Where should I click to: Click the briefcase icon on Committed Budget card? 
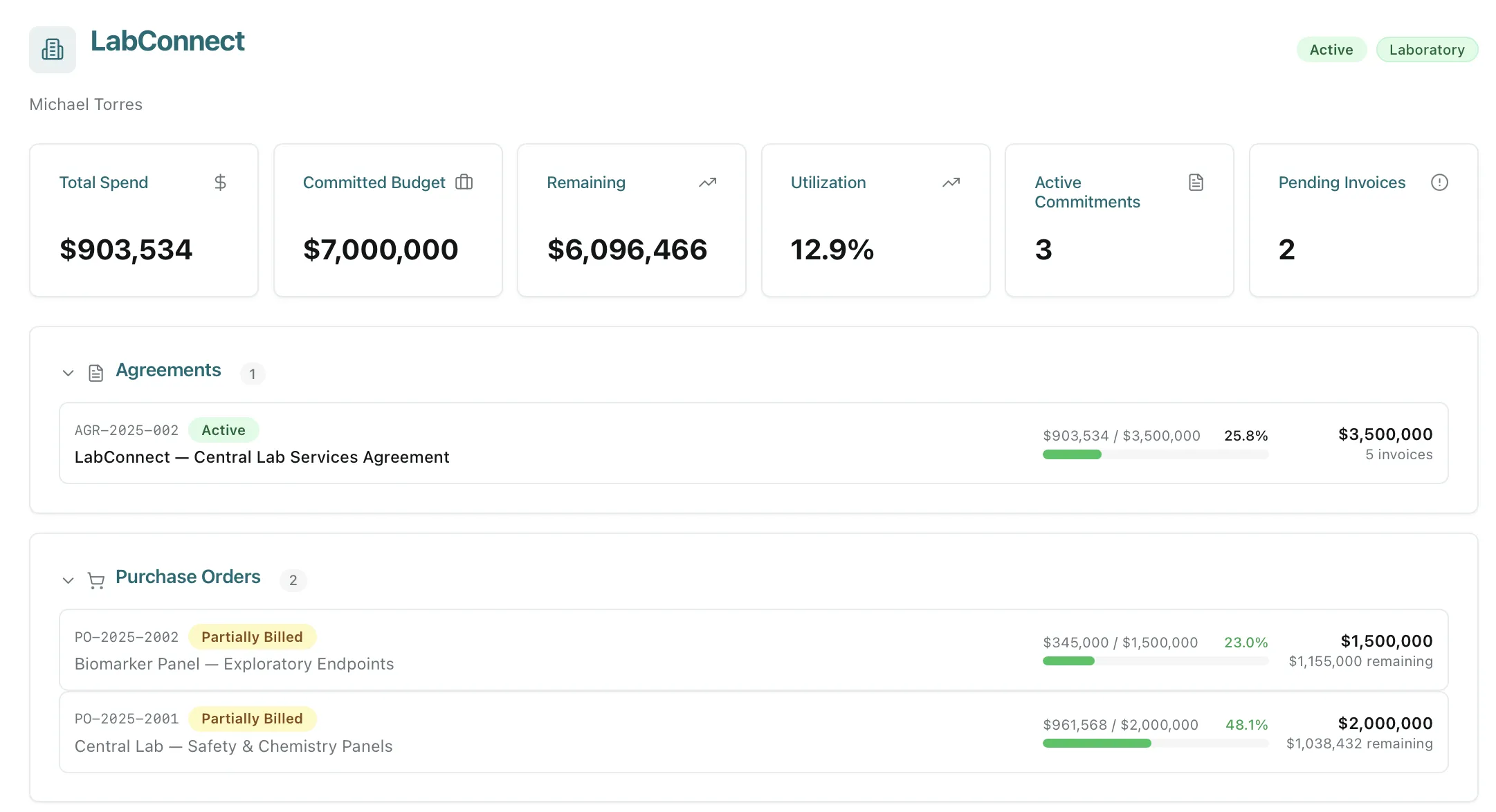pyautogui.click(x=464, y=182)
